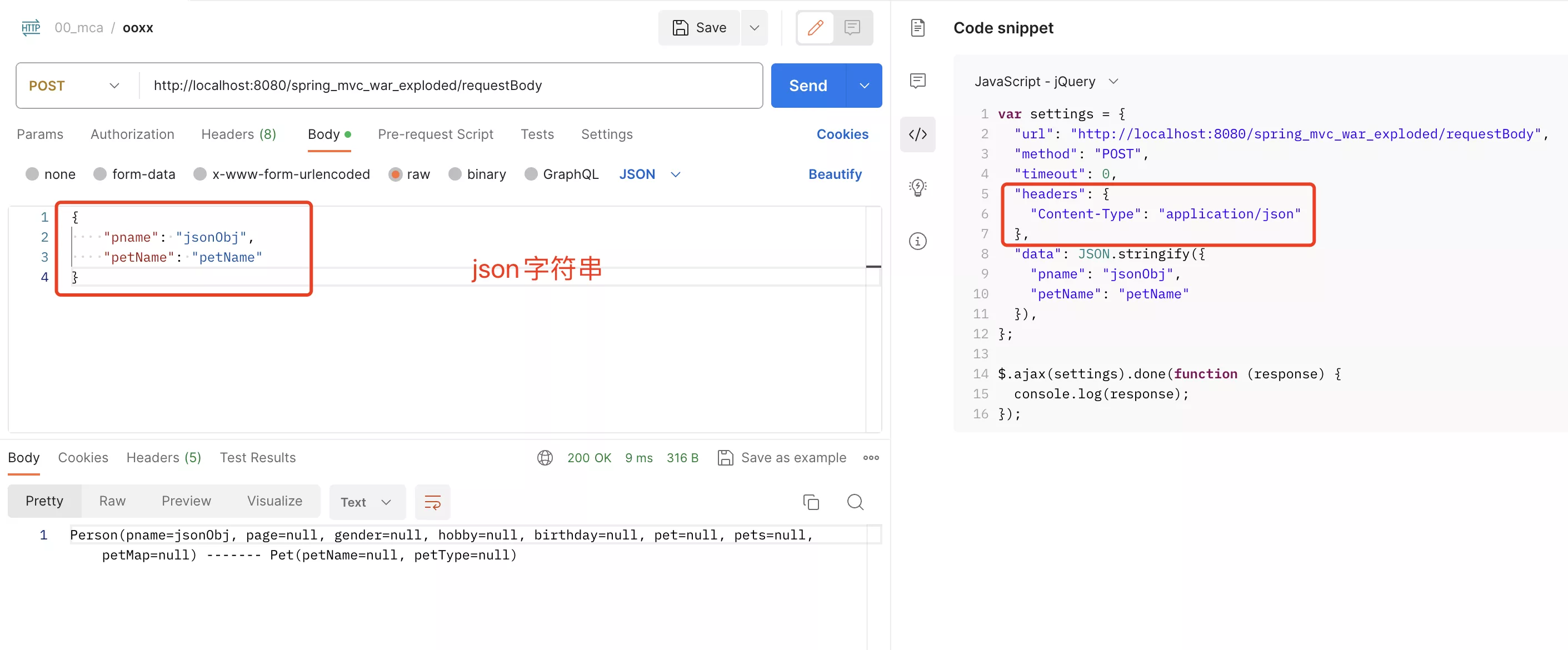Expand the Save options arrow

(x=754, y=28)
